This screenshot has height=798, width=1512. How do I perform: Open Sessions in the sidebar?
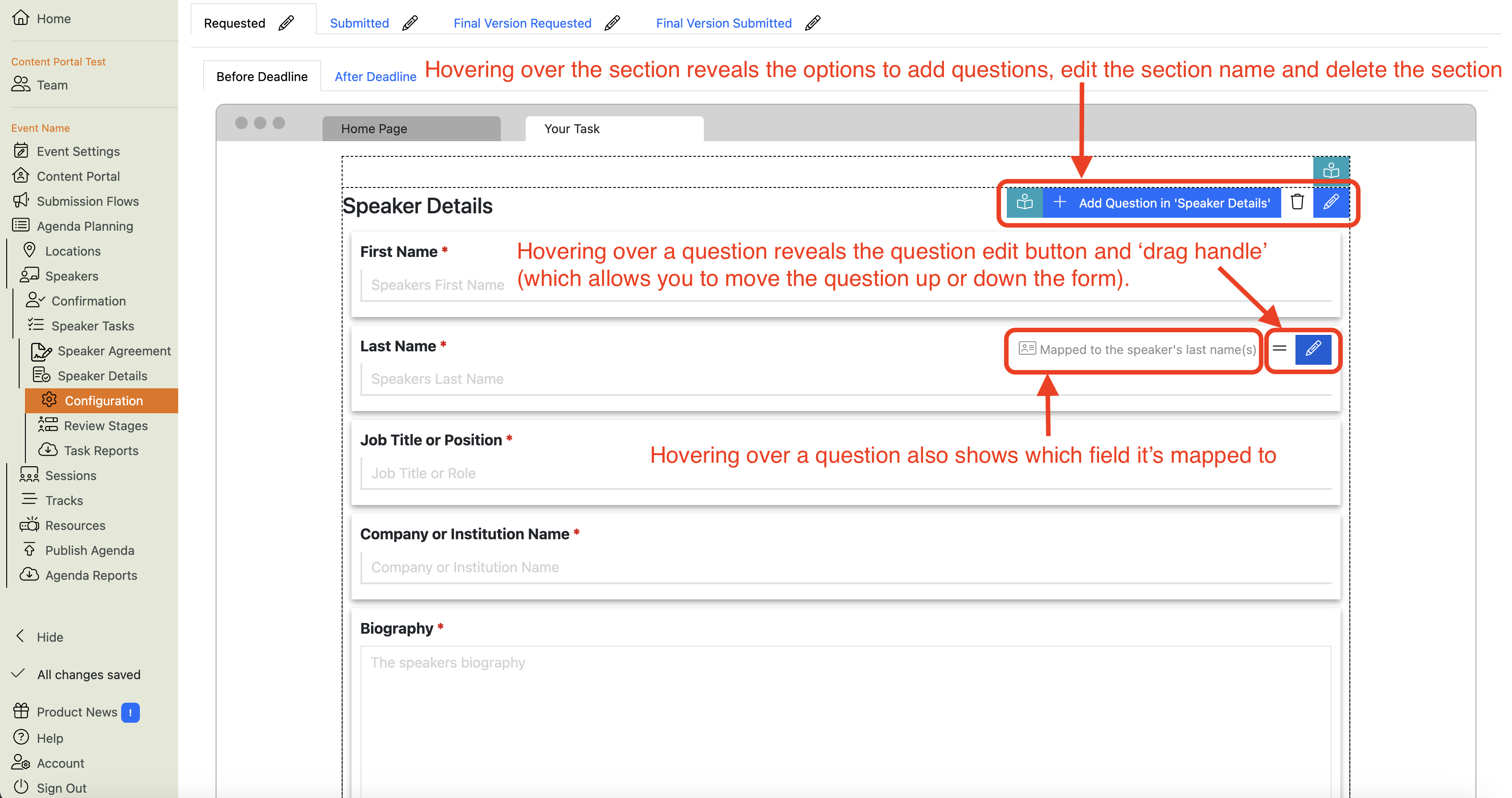click(58, 475)
